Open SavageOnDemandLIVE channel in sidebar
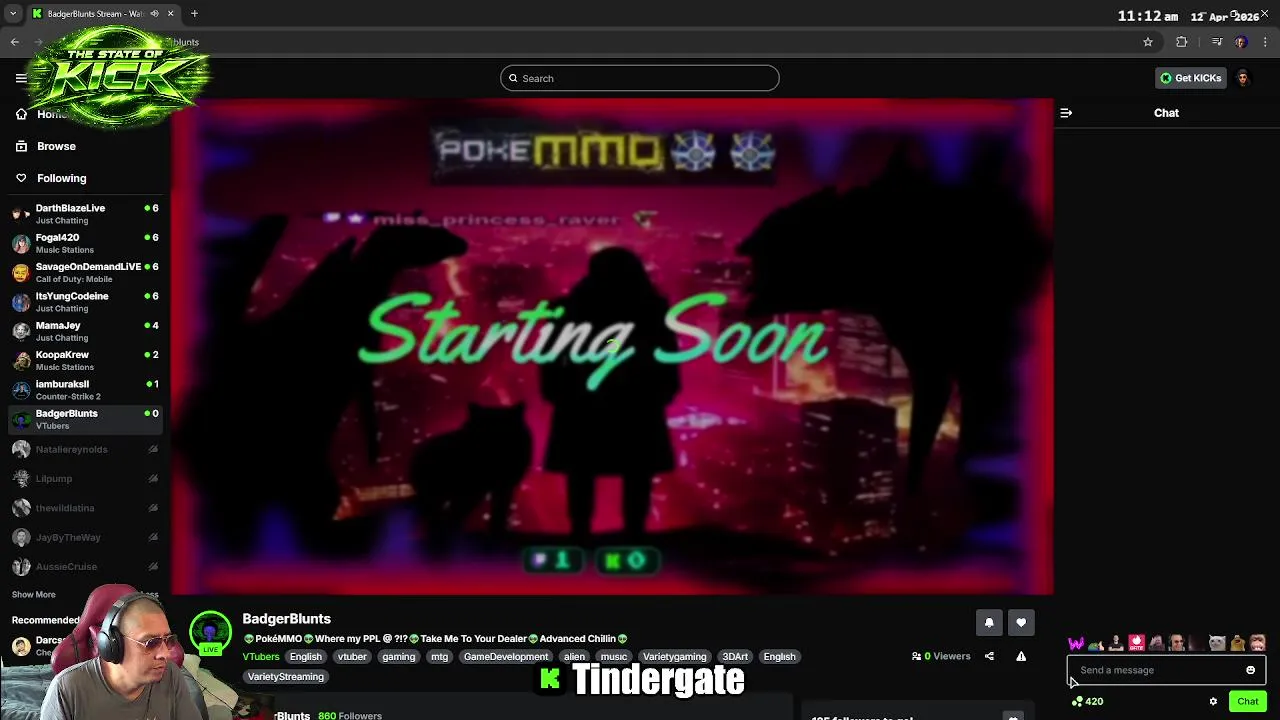The image size is (1280, 720). pyautogui.click(x=85, y=272)
